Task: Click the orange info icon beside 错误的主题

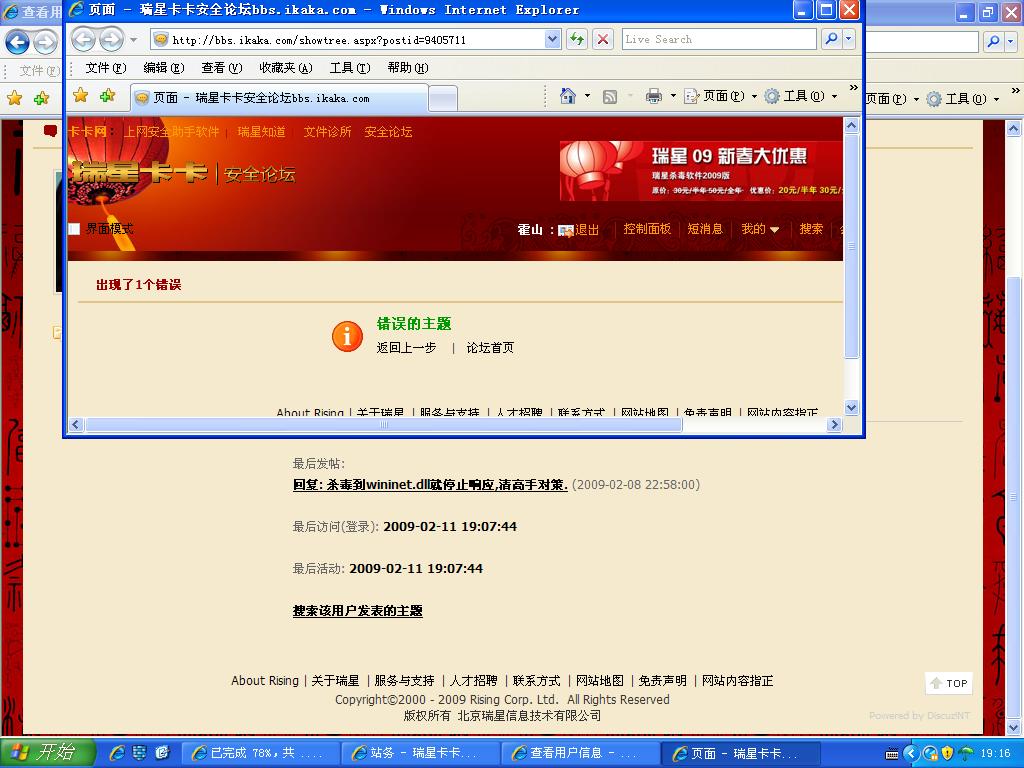Action: click(x=347, y=336)
